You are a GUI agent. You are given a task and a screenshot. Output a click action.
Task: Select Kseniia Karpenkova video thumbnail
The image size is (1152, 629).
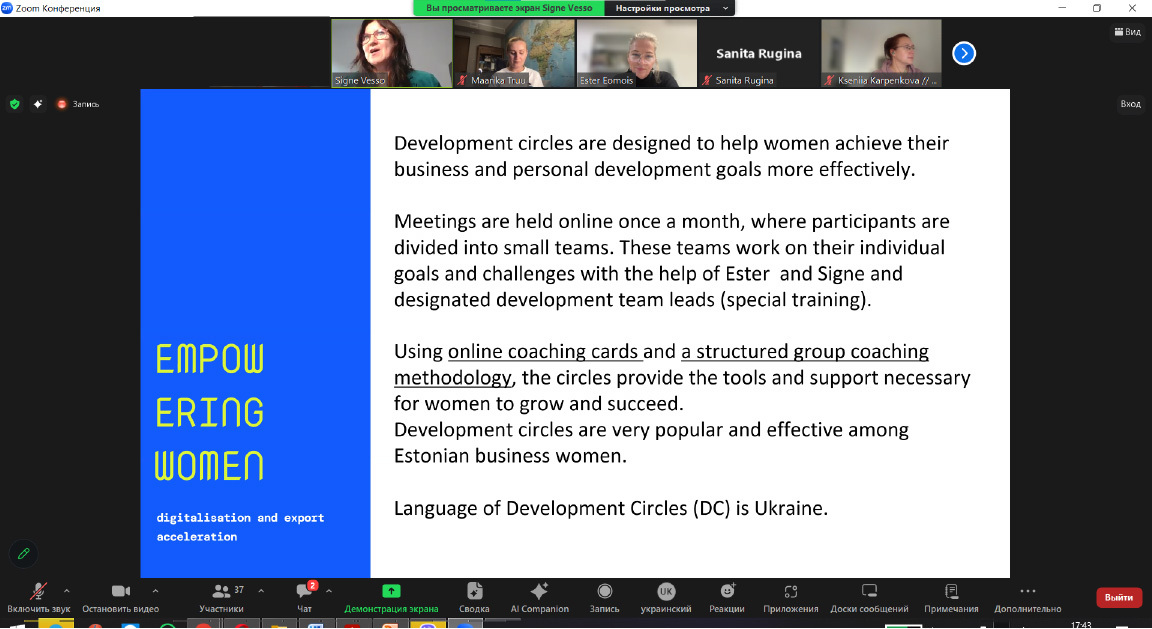tap(882, 53)
